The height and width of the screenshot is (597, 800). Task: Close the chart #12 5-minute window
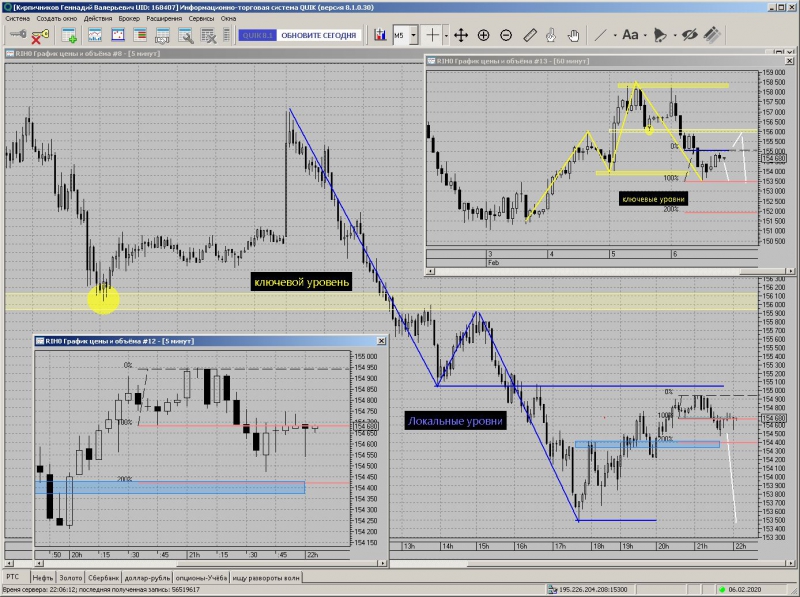pyautogui.click(x=381, y=341)
